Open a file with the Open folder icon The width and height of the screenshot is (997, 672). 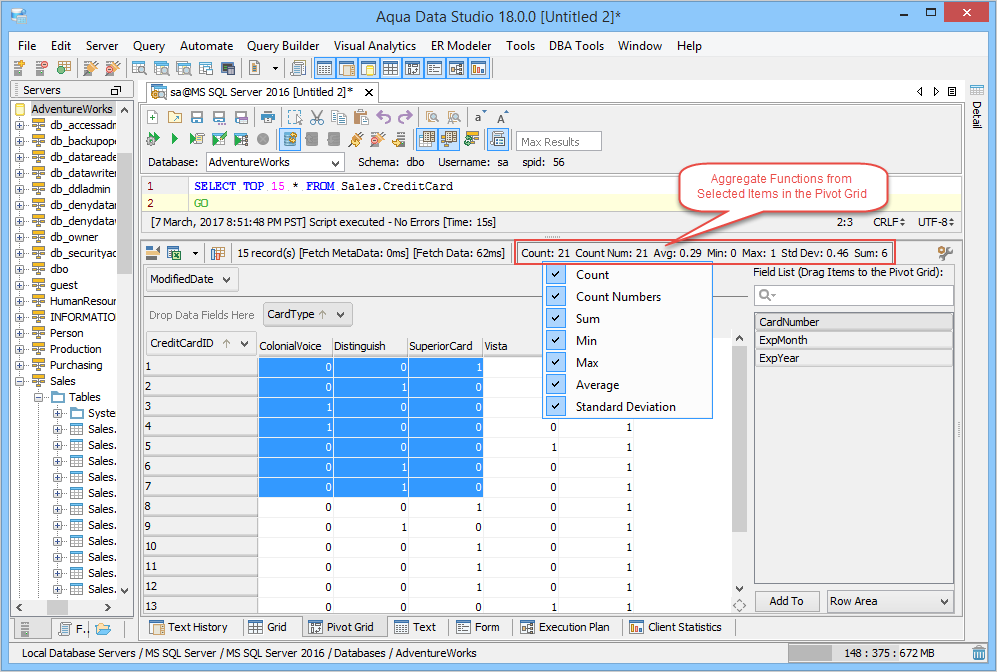coord(175,118)
